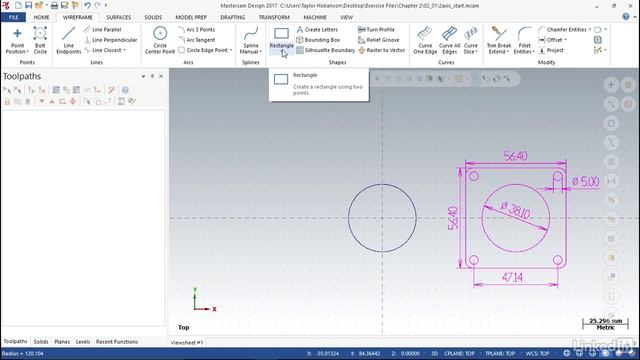
Task: Select the Arc Tangent command
Action: [x=197, y=40]
